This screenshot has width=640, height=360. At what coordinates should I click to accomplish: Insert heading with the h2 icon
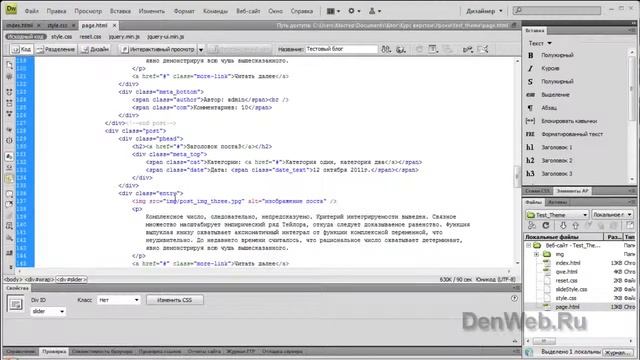[530, 160]
